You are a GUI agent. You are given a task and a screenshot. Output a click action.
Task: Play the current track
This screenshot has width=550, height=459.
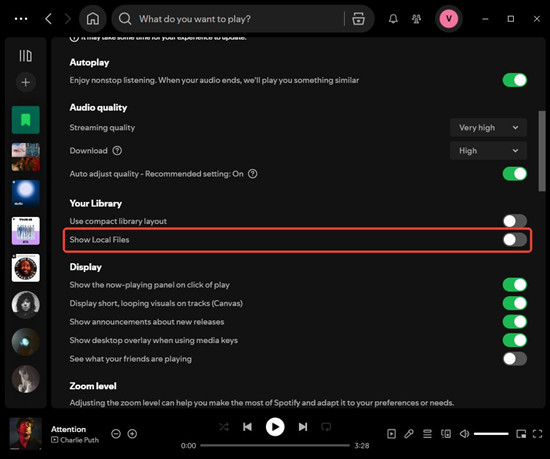(275, 427)
